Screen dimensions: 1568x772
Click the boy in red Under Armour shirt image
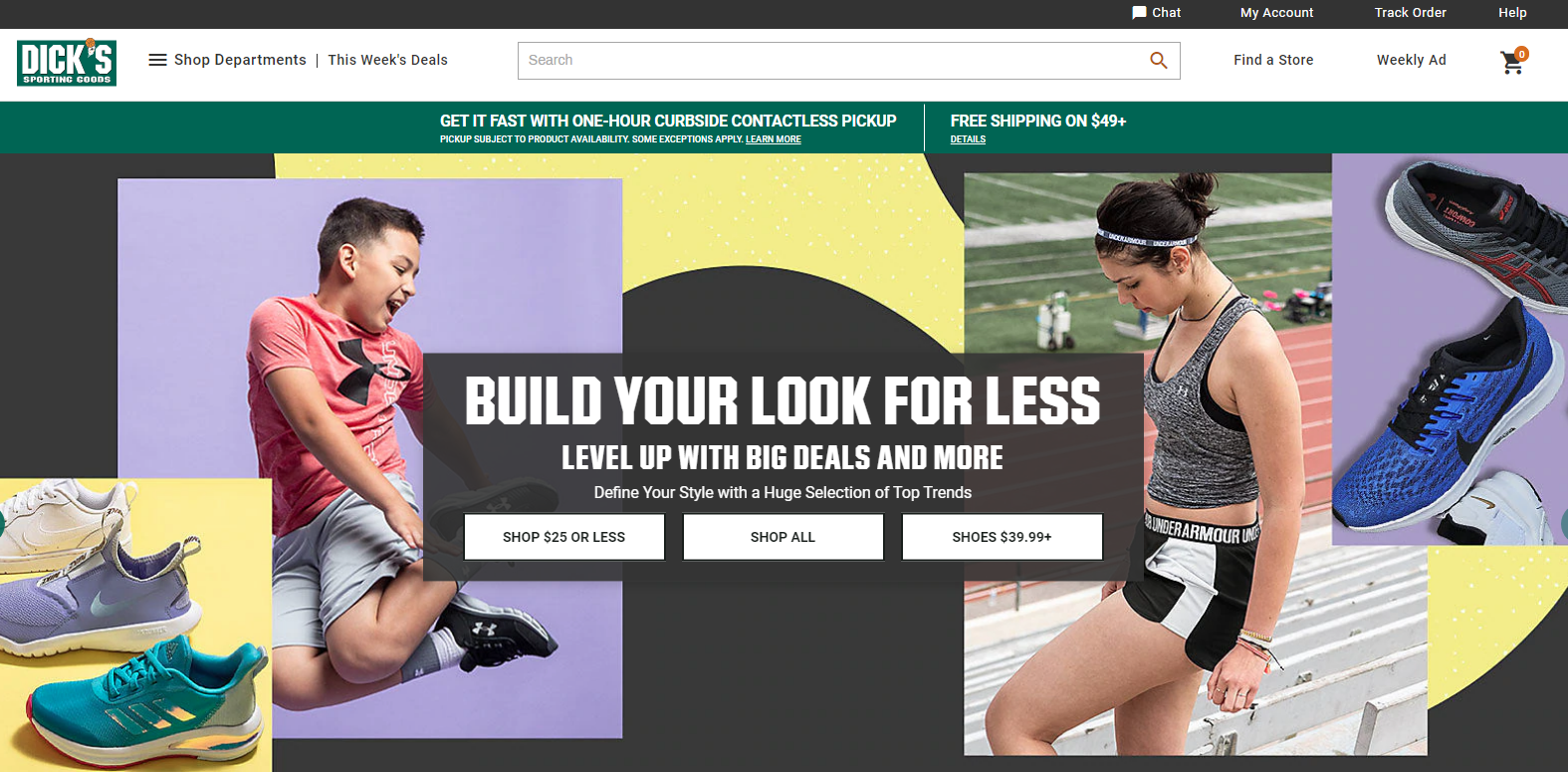pos(370,458)
